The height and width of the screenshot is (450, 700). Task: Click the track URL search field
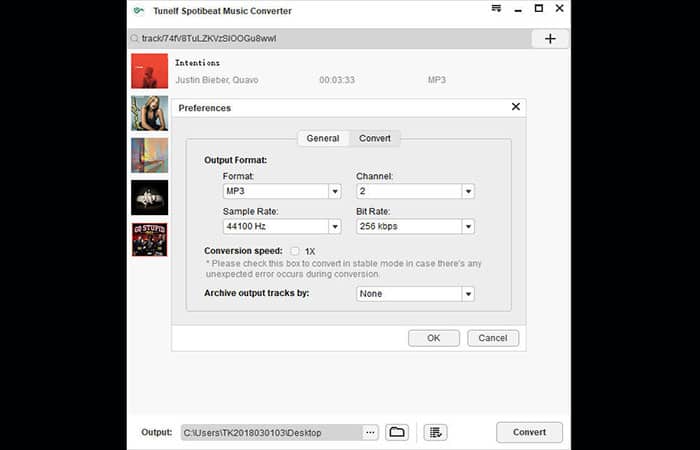point(329,39)
